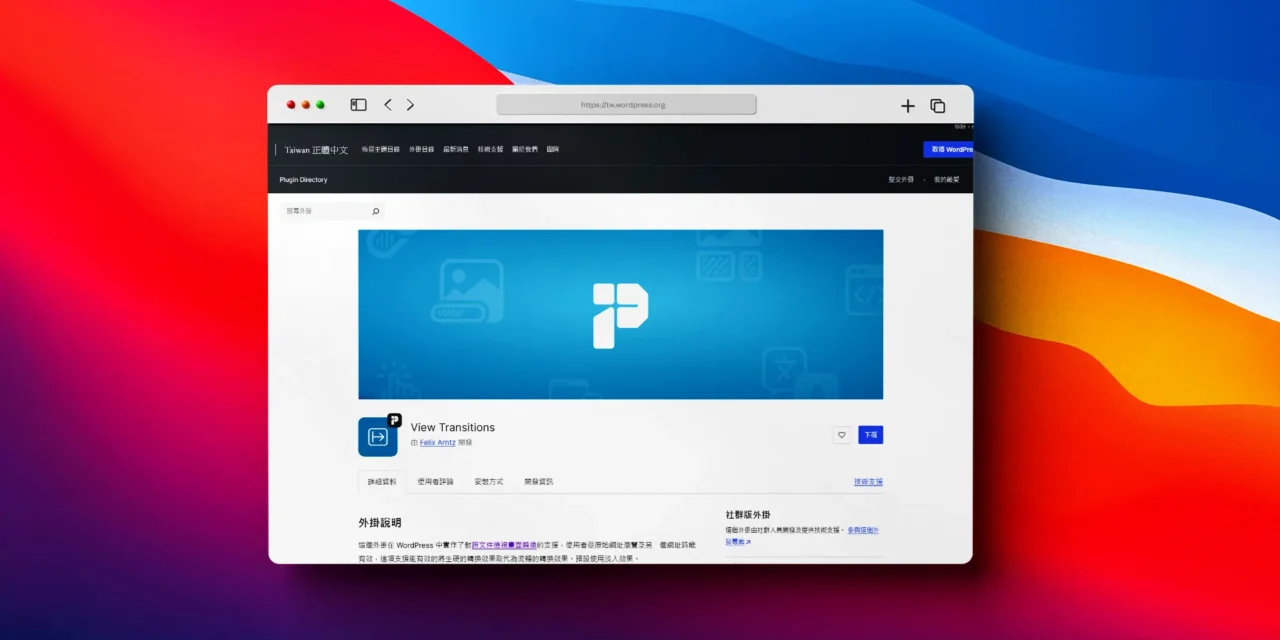Click the View Transitions plugin icon

point(380,435)
